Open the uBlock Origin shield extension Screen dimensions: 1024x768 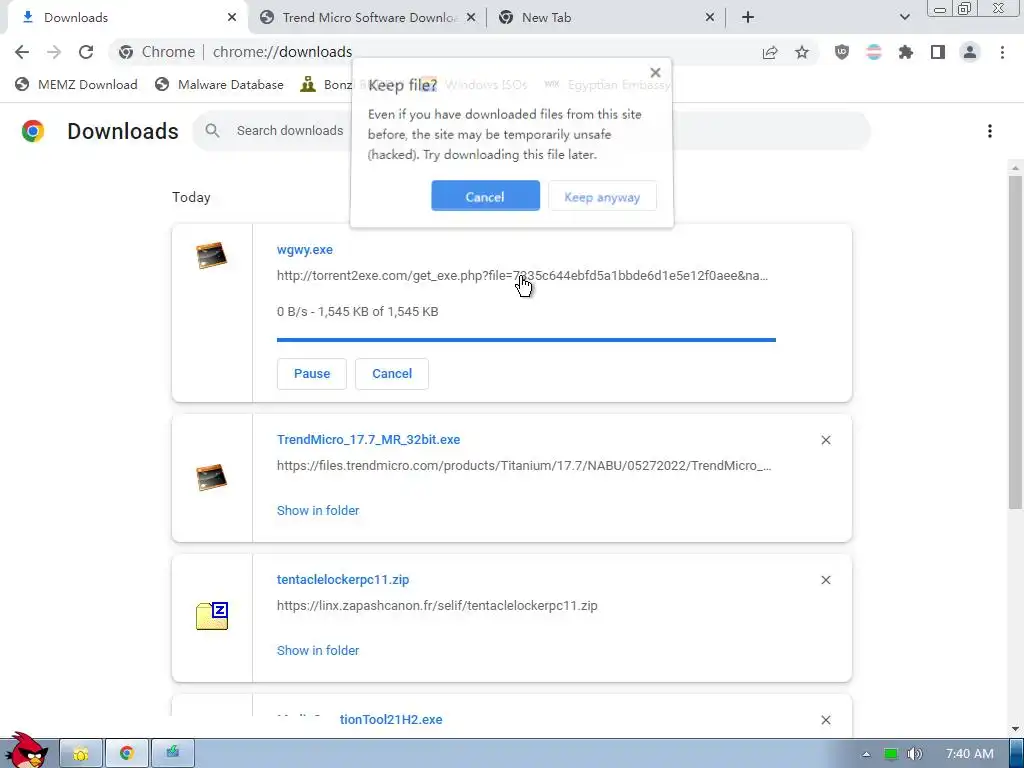coord(842,52)
